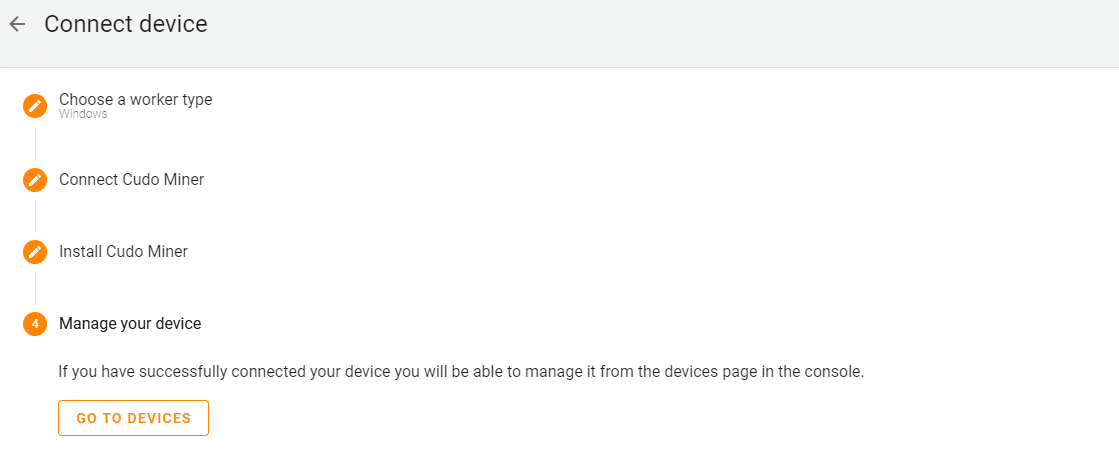
Task: Click the instruction text about managing devices
Action: click(x=461, y=372)
